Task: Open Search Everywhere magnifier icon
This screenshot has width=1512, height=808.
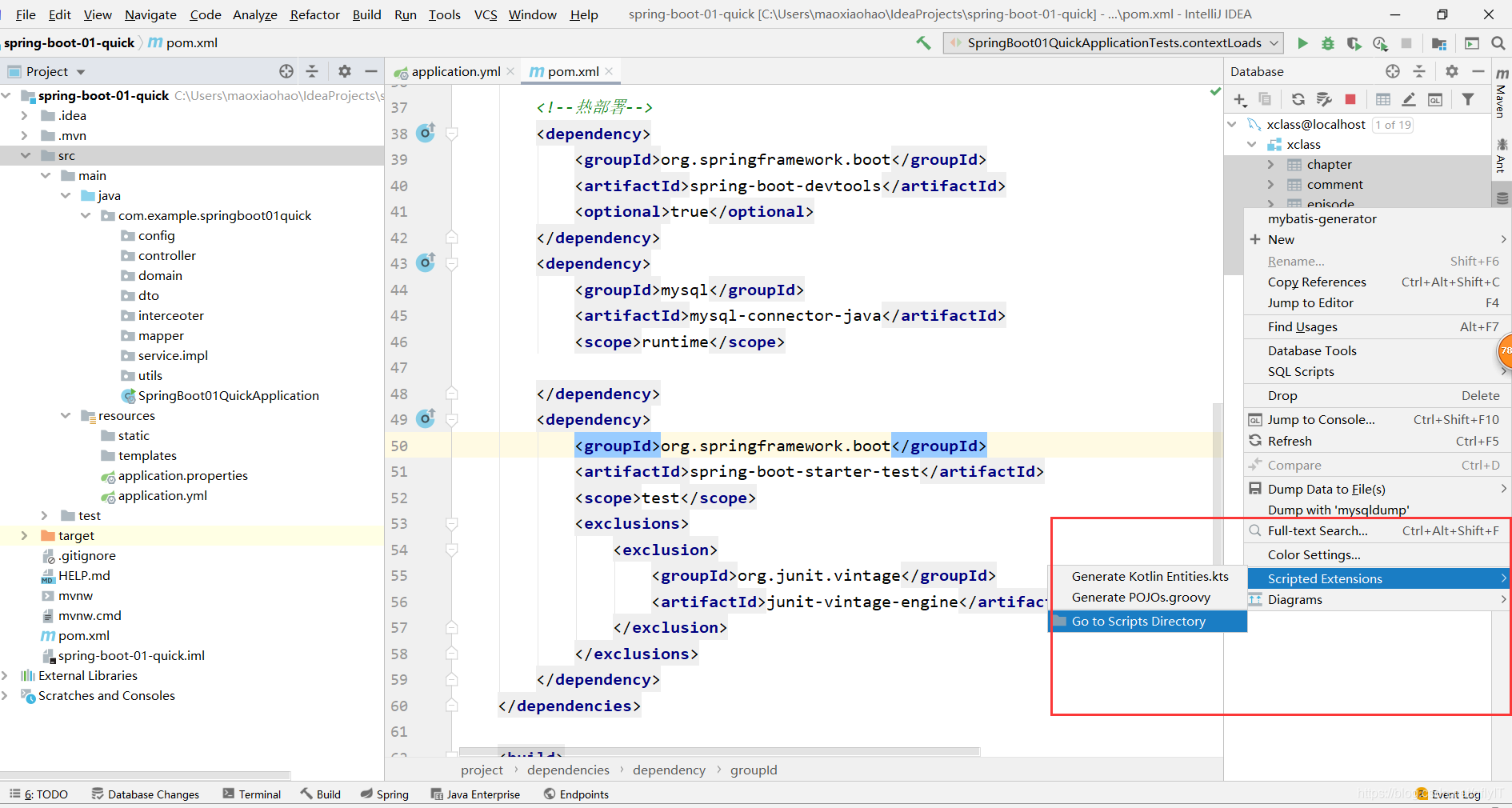Action: (x=1498, y=43)
